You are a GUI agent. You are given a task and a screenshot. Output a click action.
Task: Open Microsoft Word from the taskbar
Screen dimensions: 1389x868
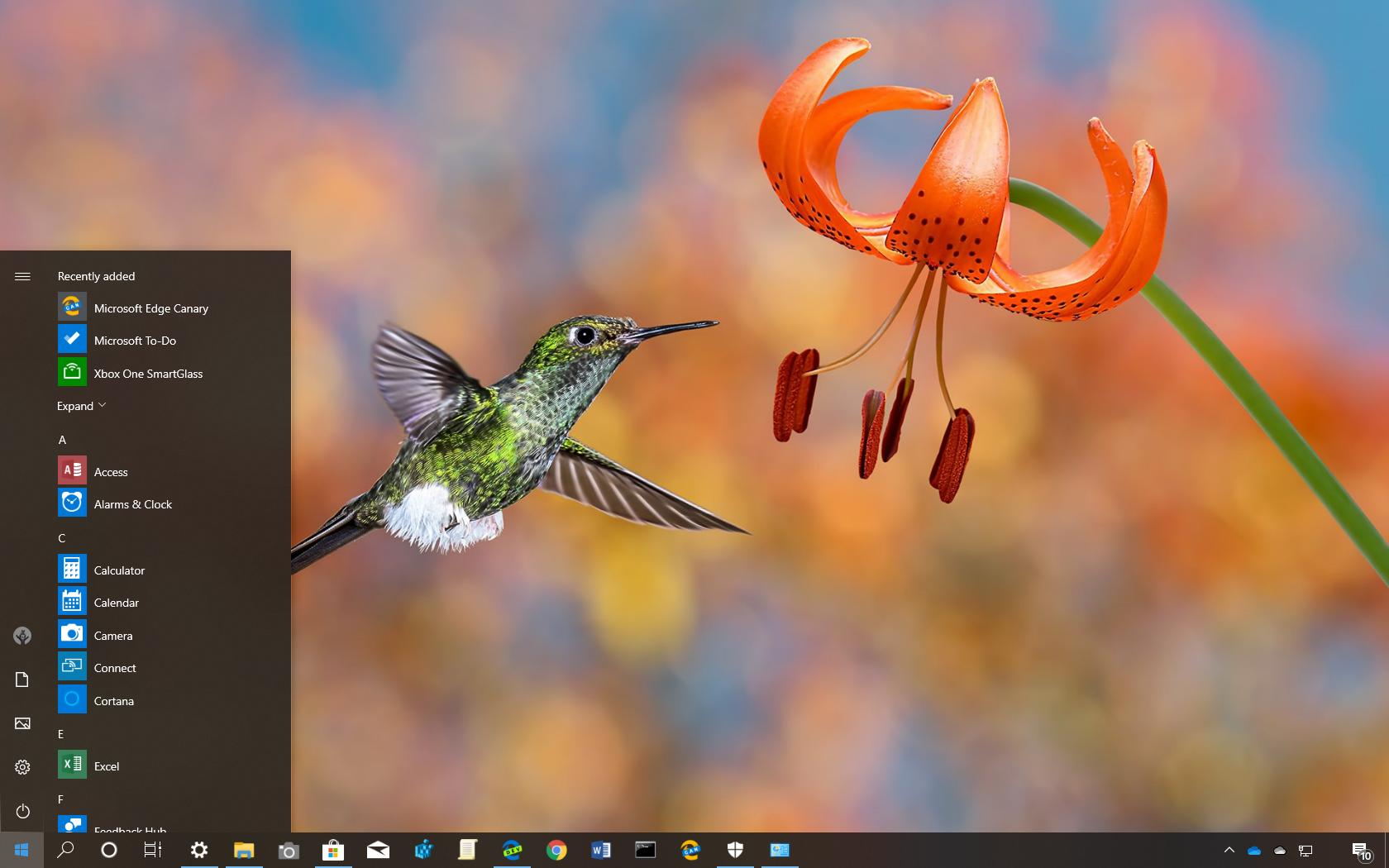click(x=601, y=850)
